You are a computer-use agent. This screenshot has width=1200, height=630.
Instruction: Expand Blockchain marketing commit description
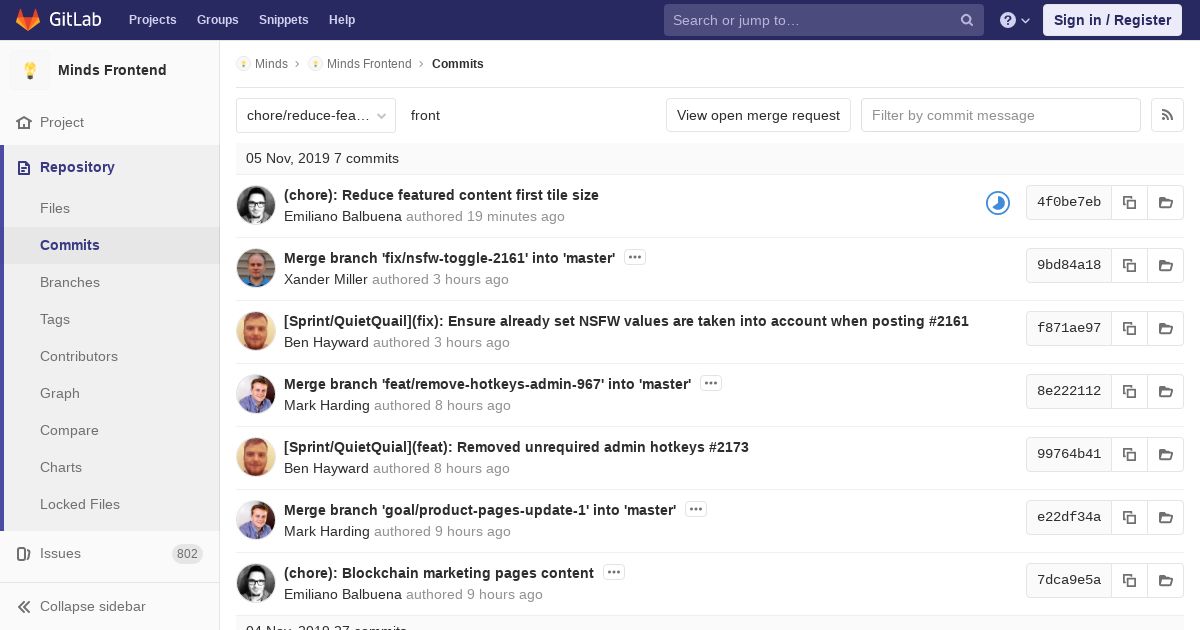point(614,572)
